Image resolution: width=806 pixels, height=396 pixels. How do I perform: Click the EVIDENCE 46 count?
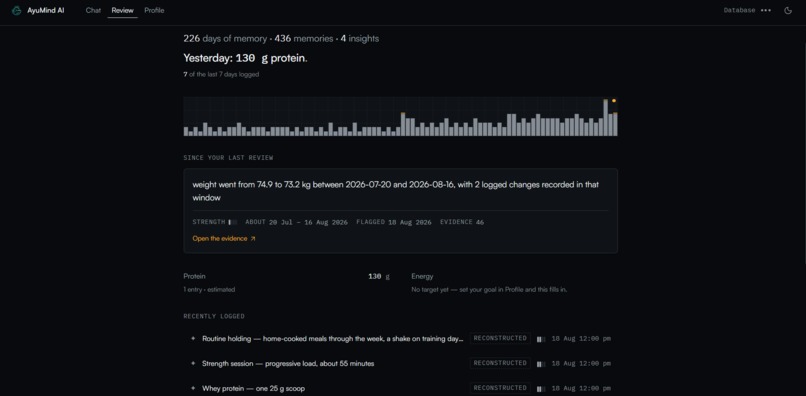[x=462, y=222]
